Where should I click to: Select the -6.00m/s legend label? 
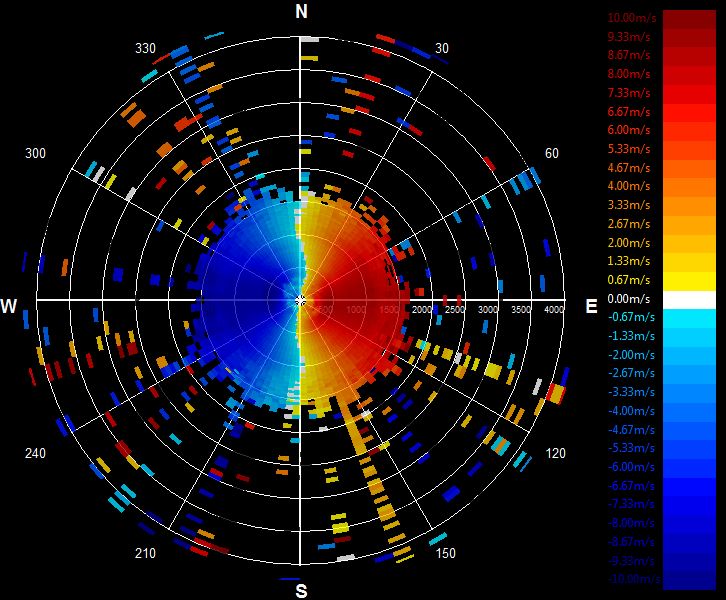pos(631,467)
